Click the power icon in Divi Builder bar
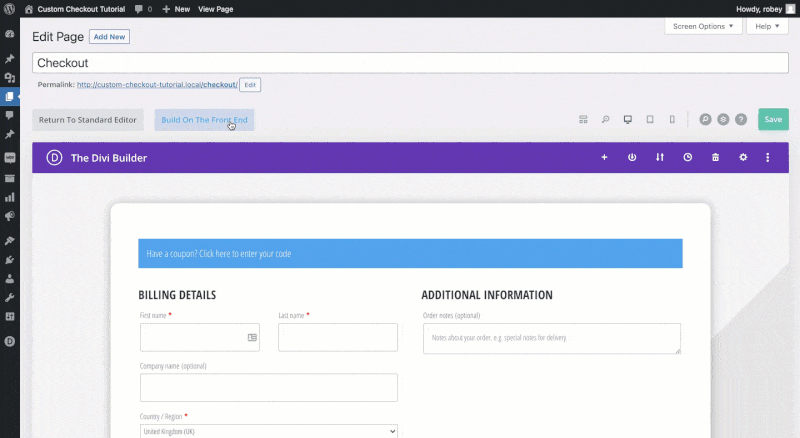800x438 pixels. point(632,157)
